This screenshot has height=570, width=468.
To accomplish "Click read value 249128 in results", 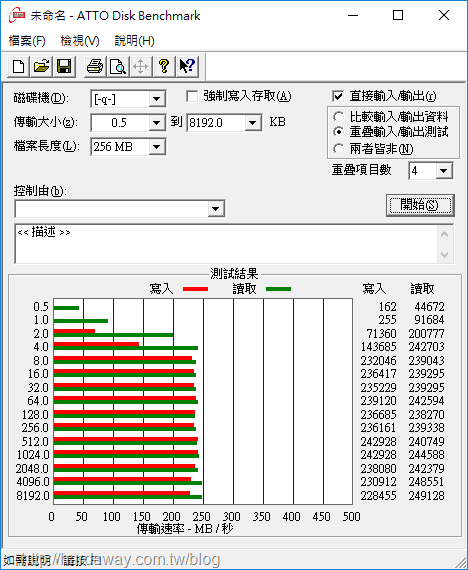I will click(426, 495).
